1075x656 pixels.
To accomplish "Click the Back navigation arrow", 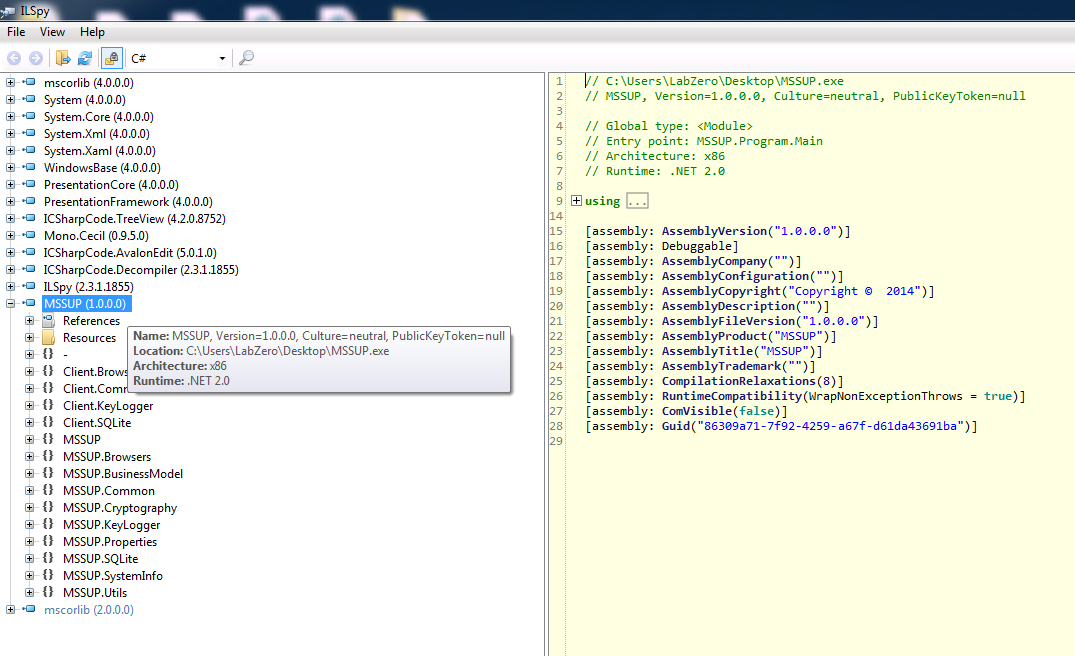I will [14, 59].
